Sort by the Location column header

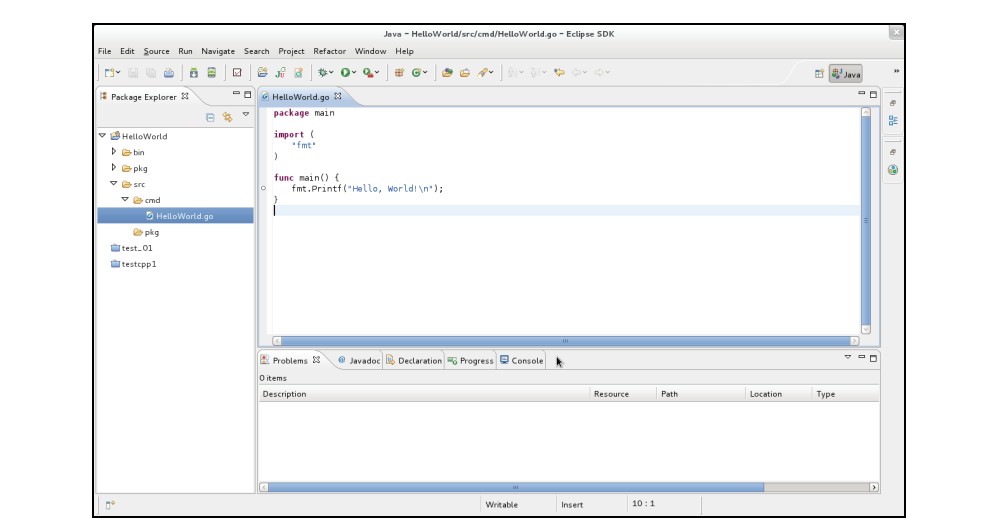[x=778, y=394]
